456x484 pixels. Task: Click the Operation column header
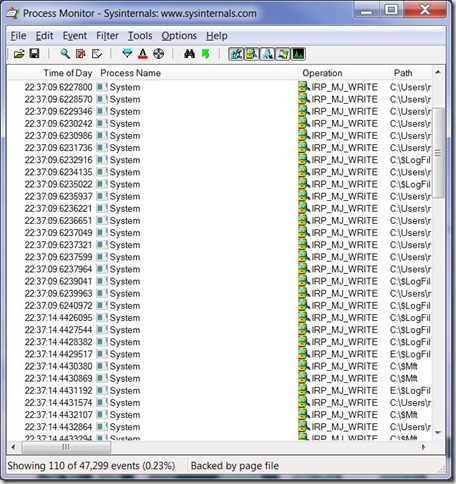pyautogui.click(x=343, y=73)
